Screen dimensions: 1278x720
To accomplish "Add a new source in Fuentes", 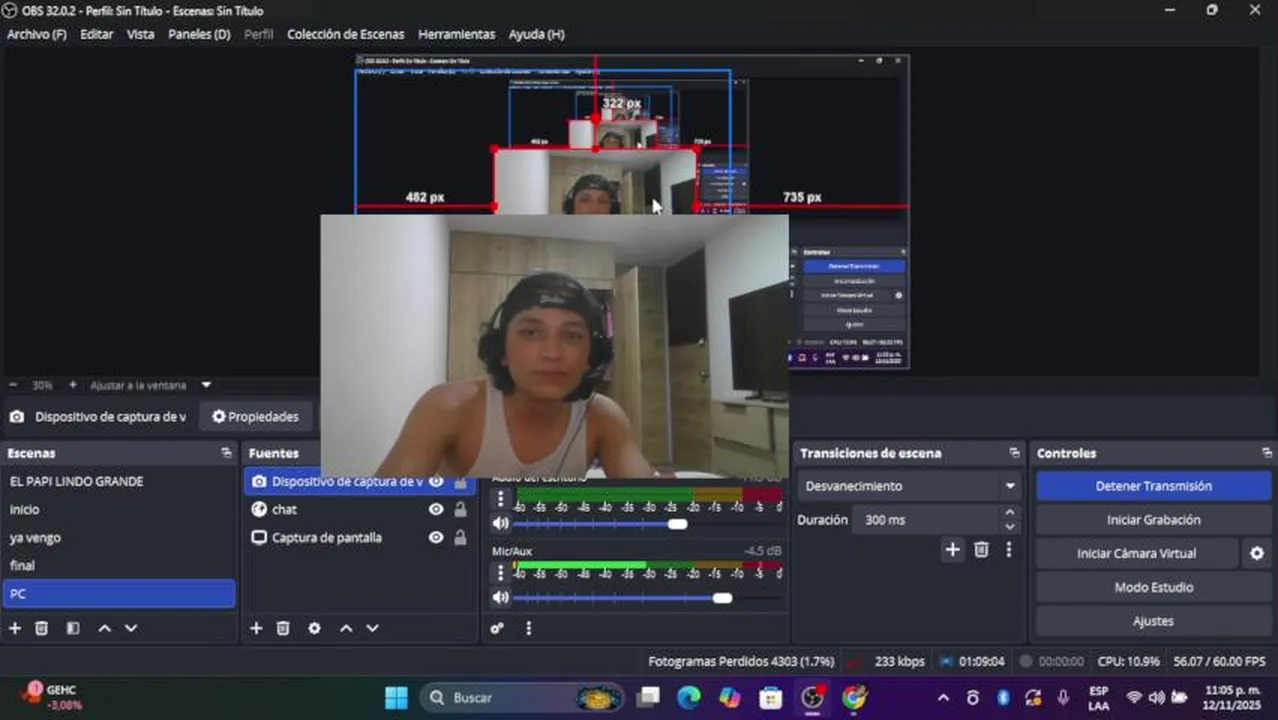I will pyautogui.click(x=256, y=628).
